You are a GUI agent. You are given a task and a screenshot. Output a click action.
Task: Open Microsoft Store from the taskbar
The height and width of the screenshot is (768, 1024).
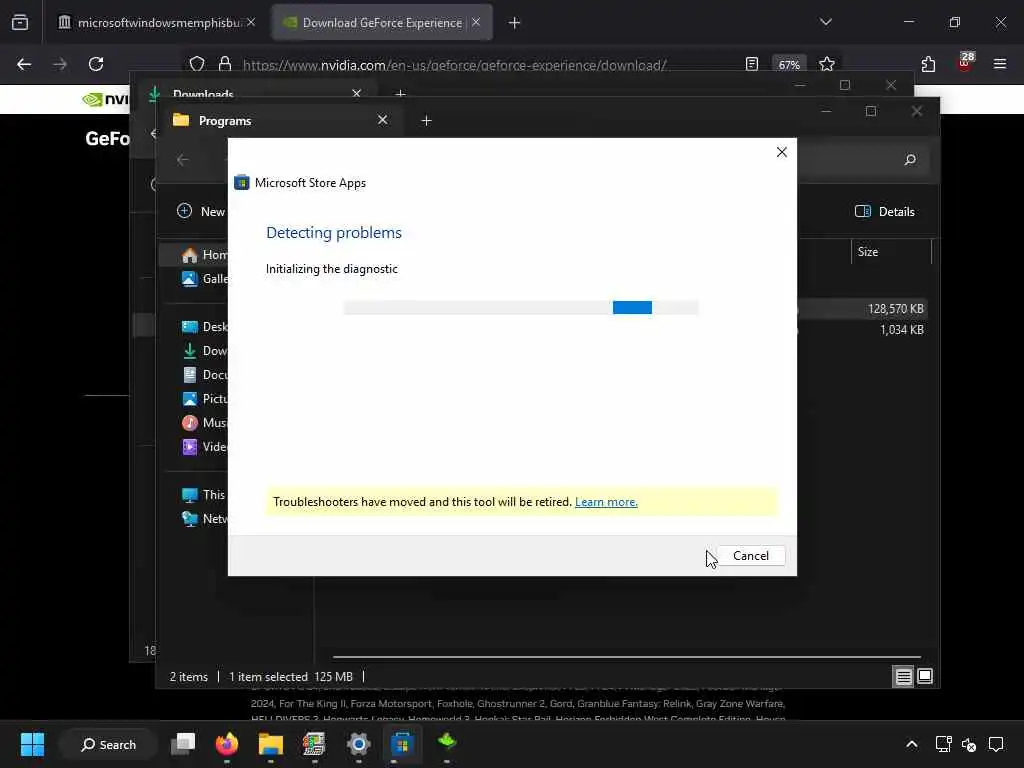402,744
